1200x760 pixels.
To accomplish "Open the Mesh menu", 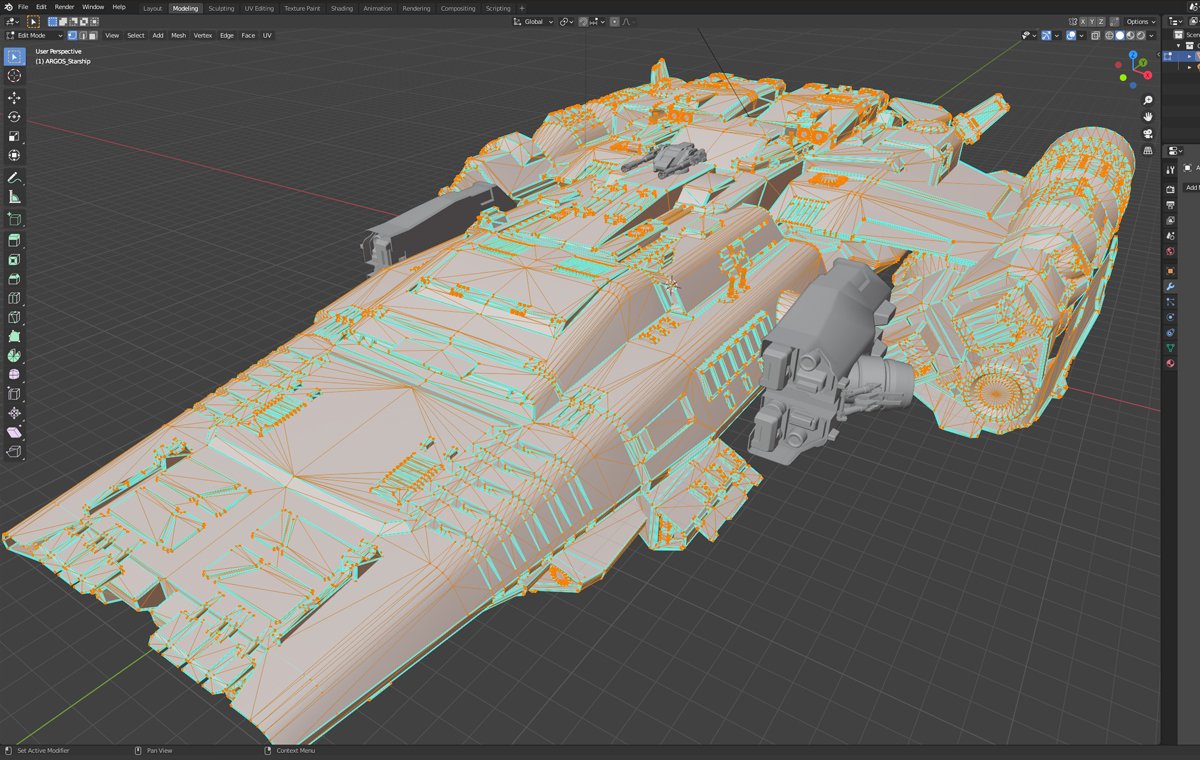I will (178, 35).
